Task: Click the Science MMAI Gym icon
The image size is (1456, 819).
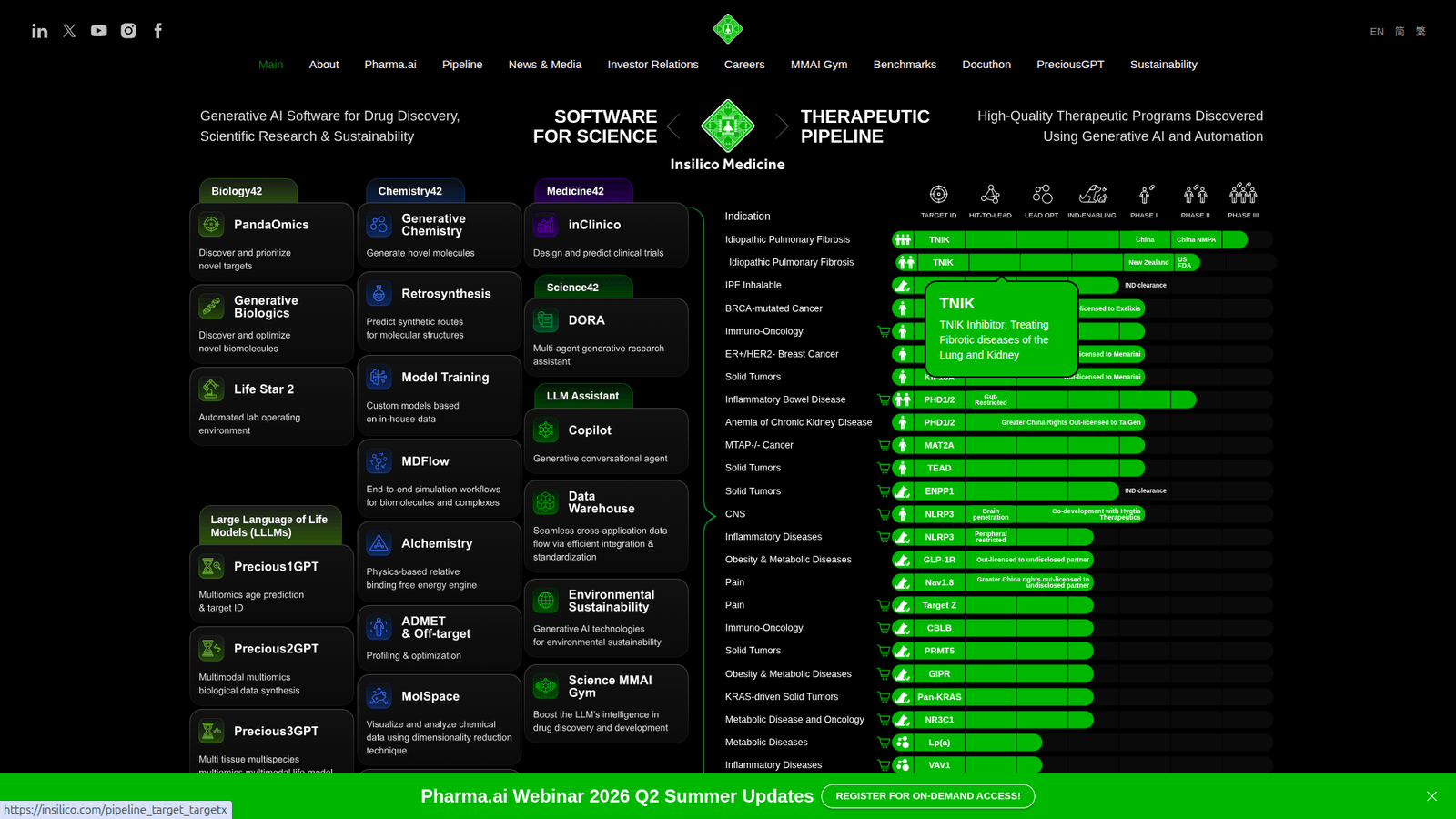Action: pos(546,686)
